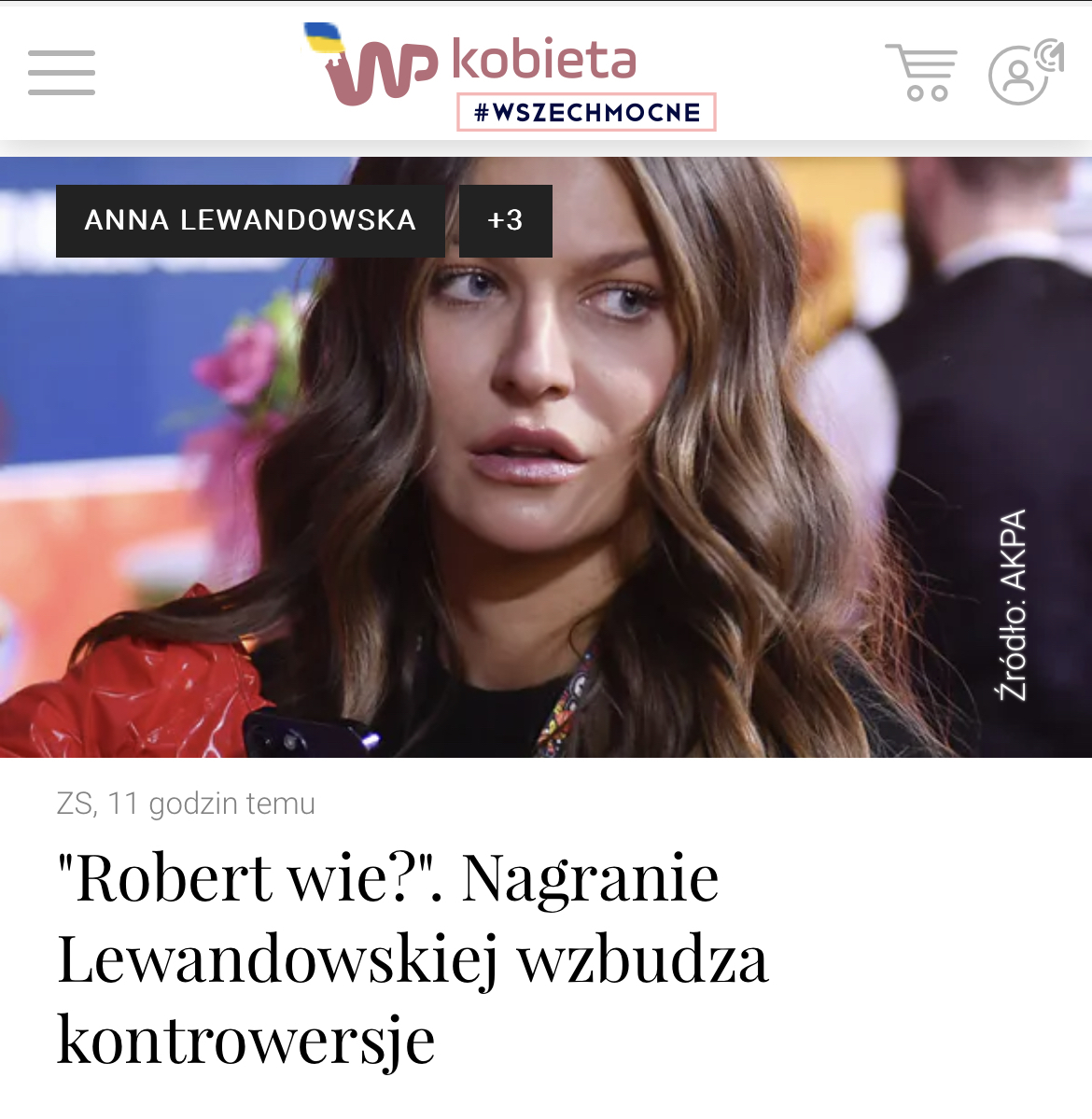Open the #WSZECHMOCNE campaign badge
Viewport: 1092px width, 1119px height.
[x=586, y=112]
